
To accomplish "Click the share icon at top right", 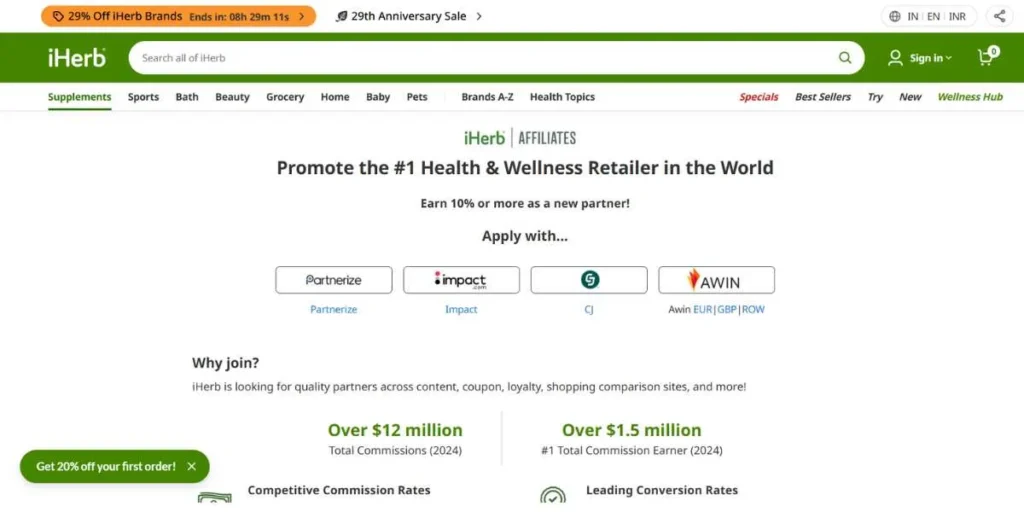I will click(1000, 16).
